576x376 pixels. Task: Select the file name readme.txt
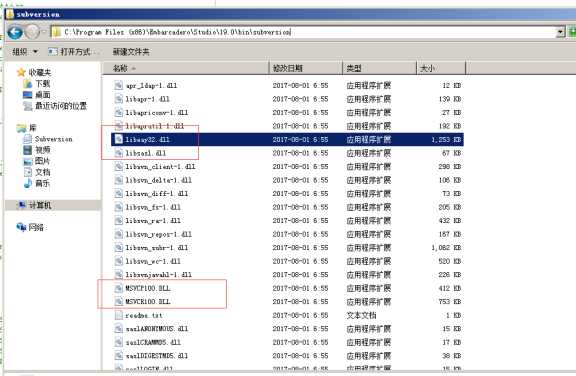coord(144,315)
